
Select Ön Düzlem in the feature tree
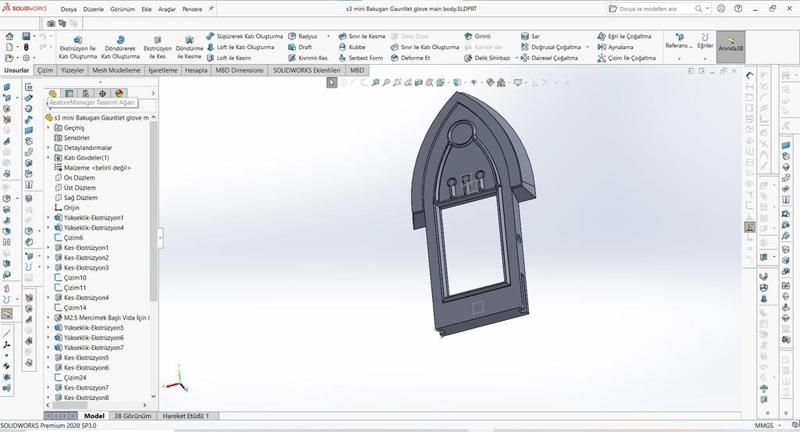[79, 178]
